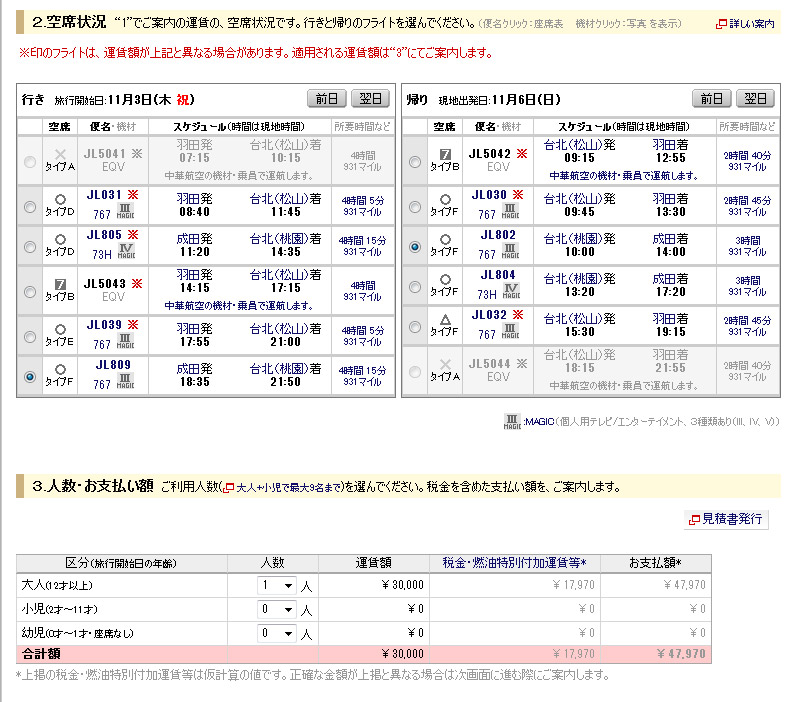Click the circle availability icon for JL804

click(x=445, y=279)
